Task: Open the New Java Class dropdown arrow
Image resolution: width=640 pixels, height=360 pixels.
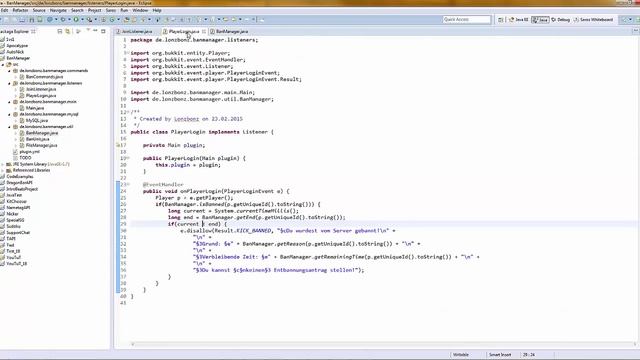Action: point(118,20)
